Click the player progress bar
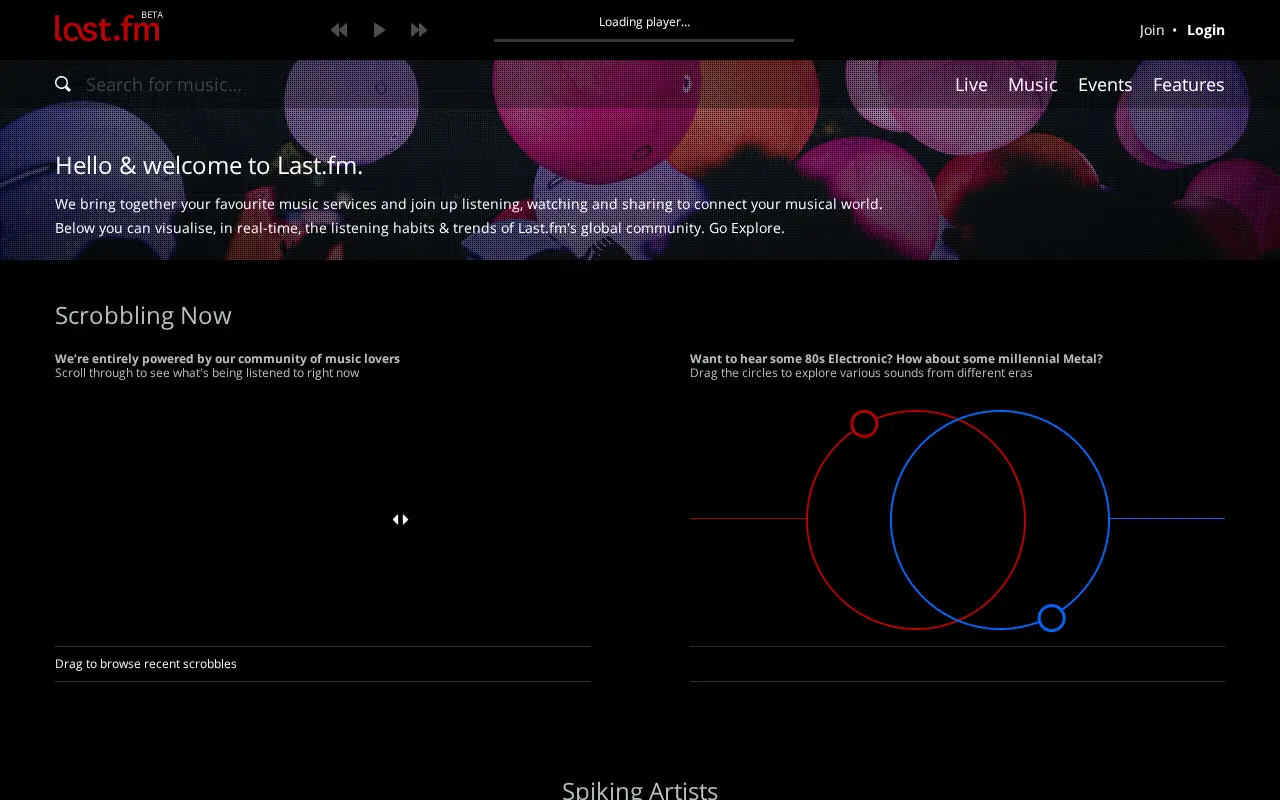The image size is (1280, 800). pos(644,40)
